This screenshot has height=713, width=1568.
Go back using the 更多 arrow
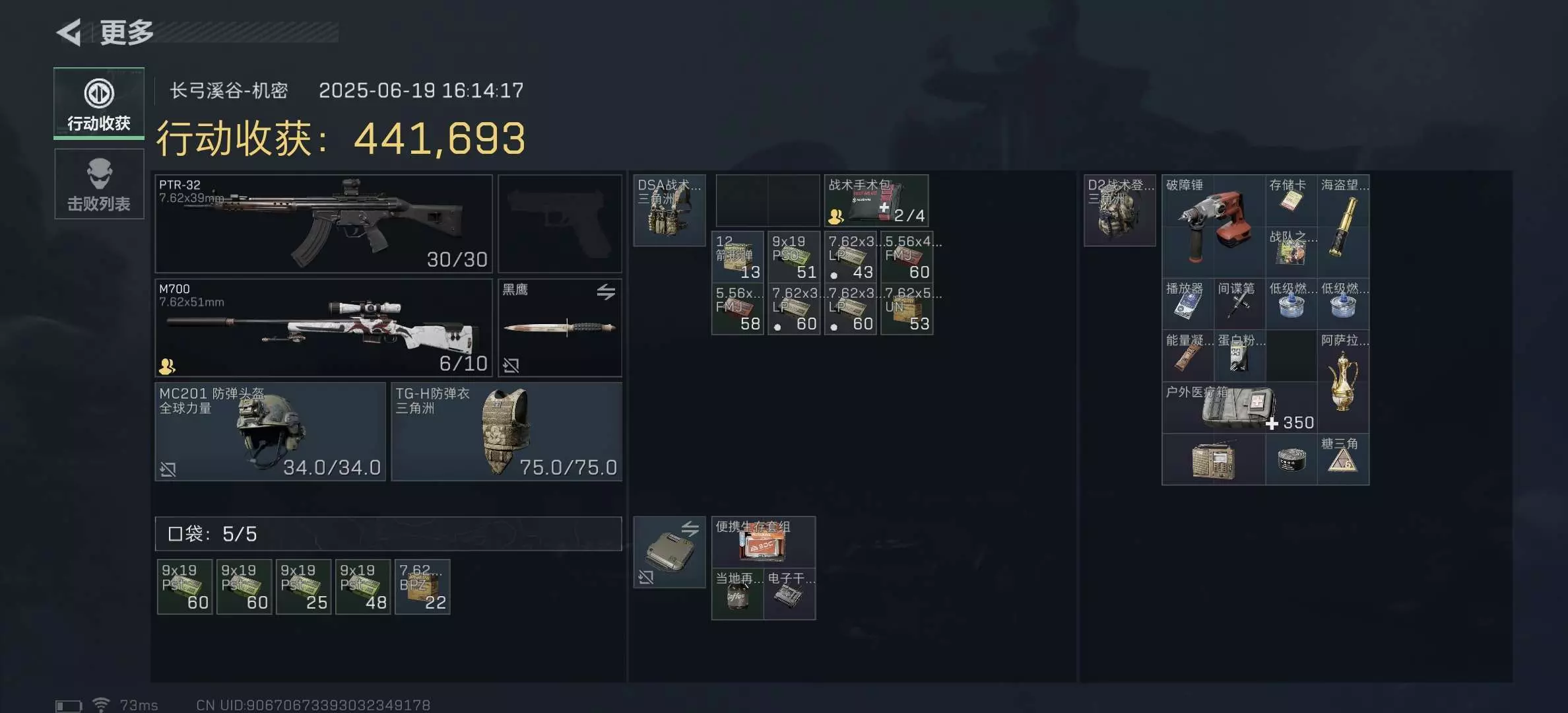point(69,32)
